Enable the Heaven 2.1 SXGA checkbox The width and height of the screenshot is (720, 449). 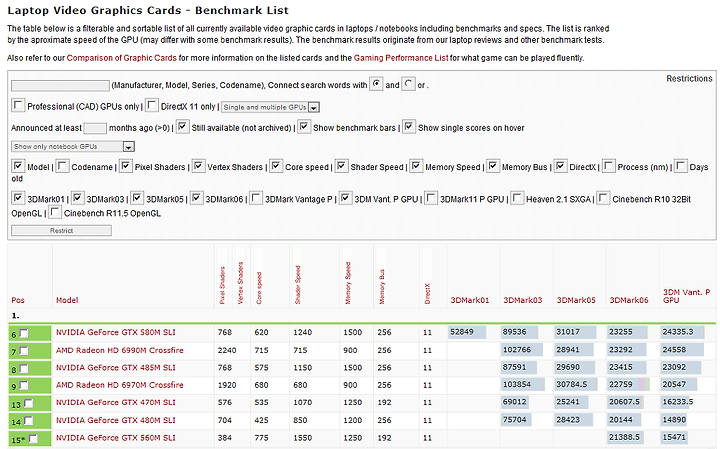pyautogui.click(x=517, y=198)
